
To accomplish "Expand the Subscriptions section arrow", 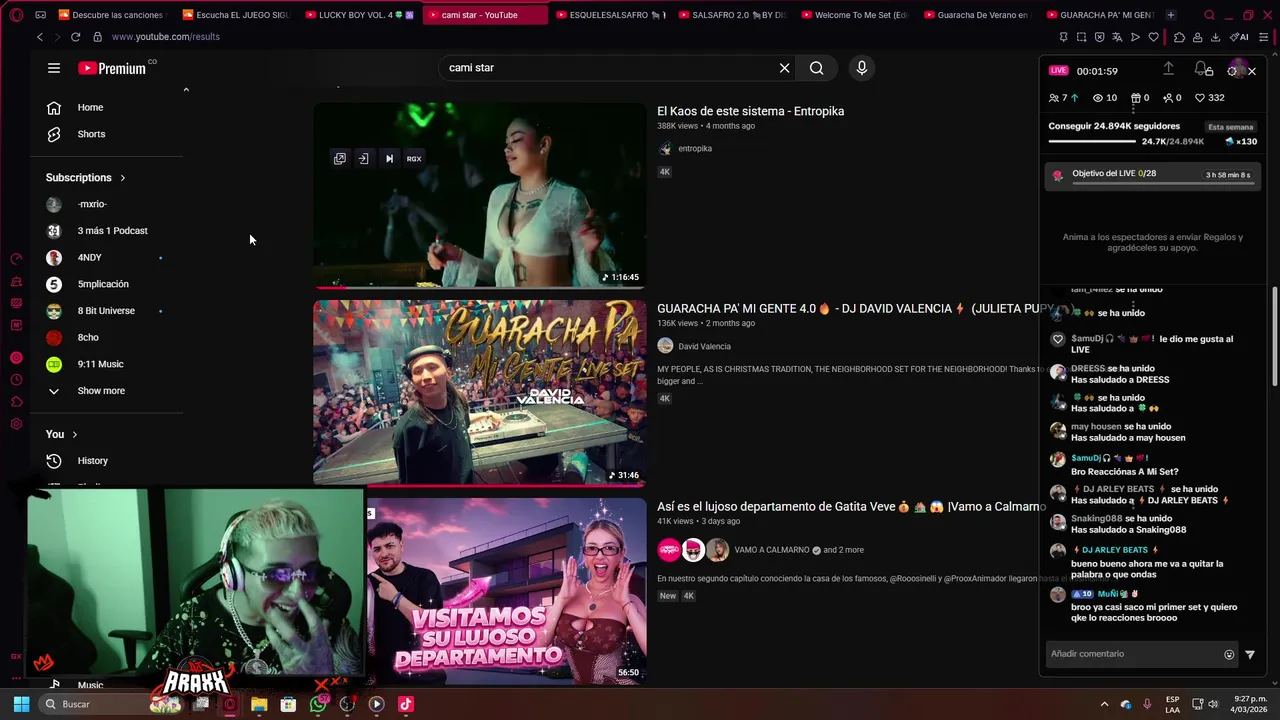I will [123, 178].
